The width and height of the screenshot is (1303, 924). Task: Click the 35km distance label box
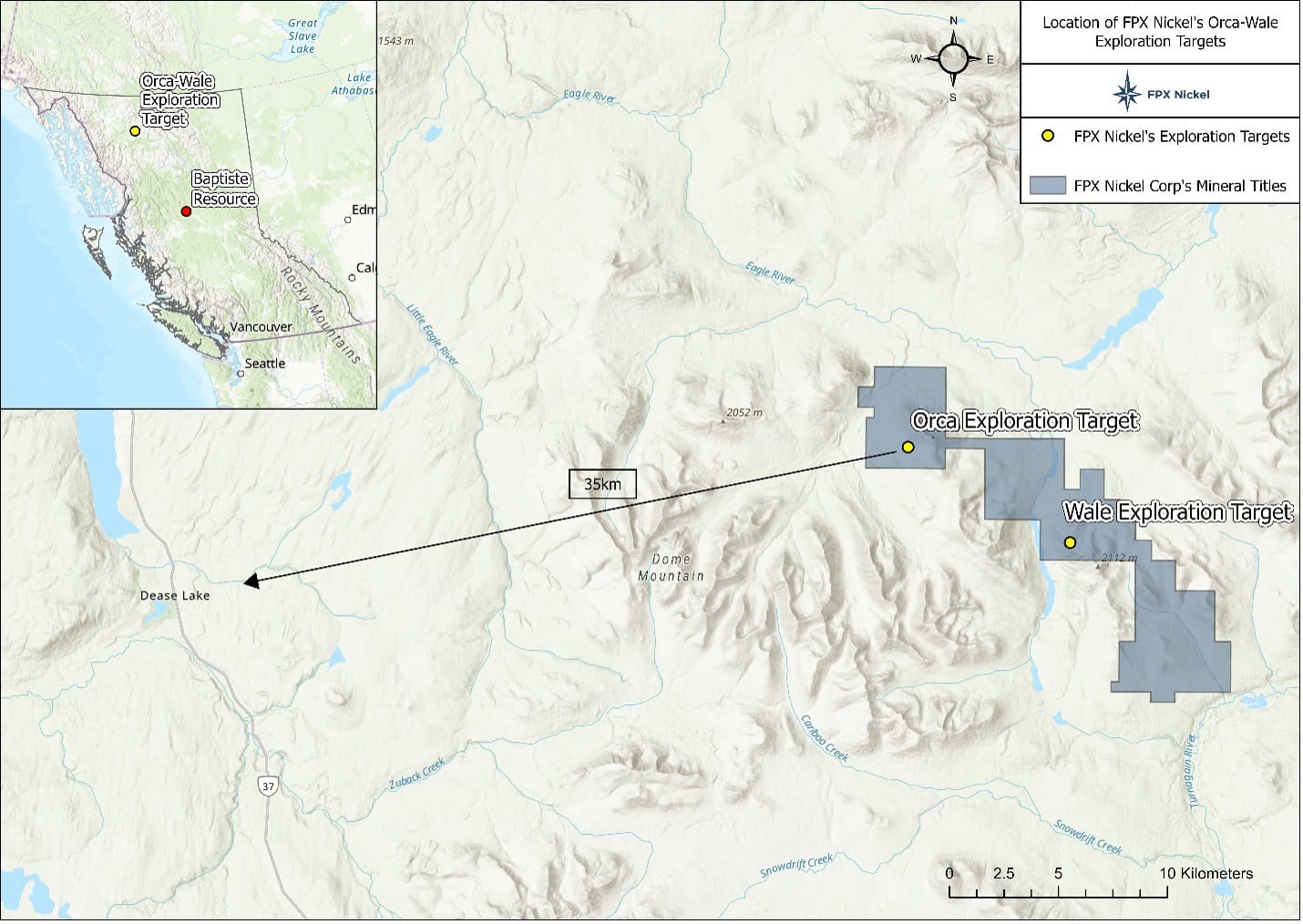(x=602, y=484)
